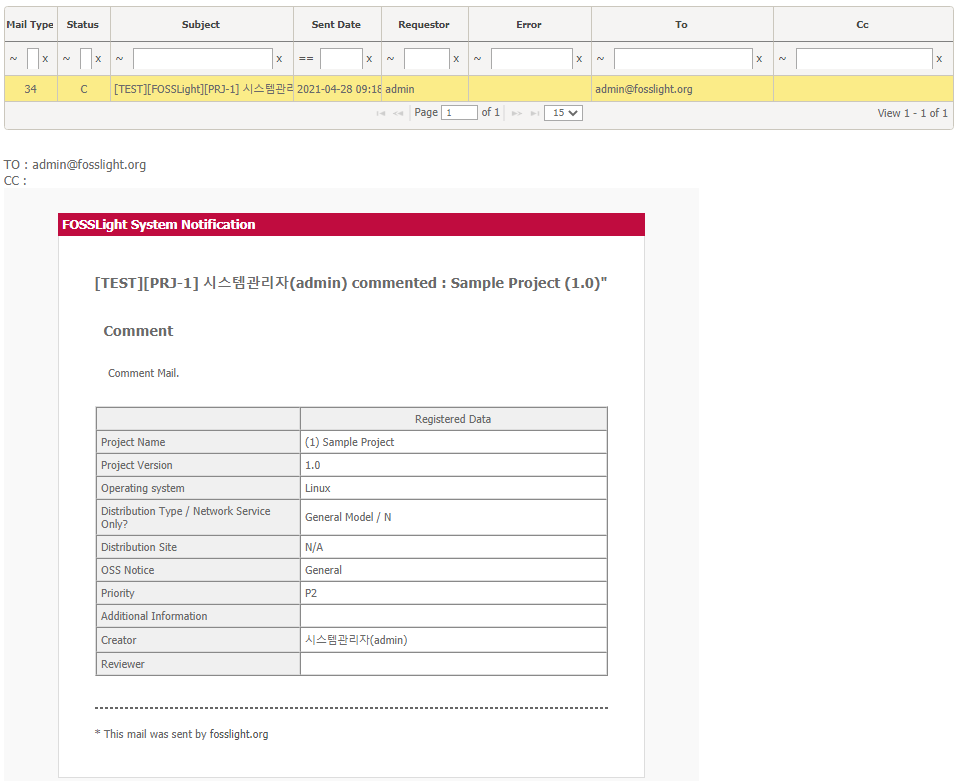The height and width of the screenshot is (781, 964).
Task: Click the 'Additional Information' row label
Action: [x=154, y=616]
